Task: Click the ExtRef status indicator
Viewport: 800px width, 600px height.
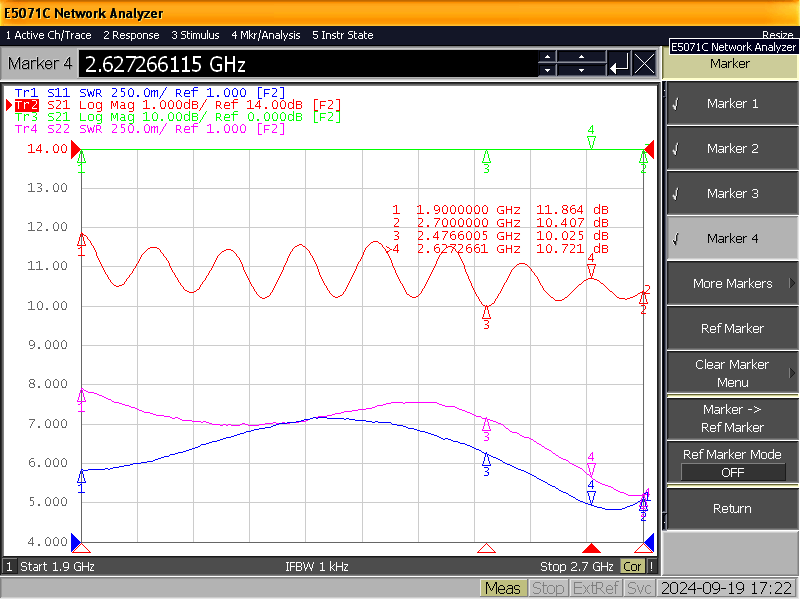Action: (x=595, y=589)
